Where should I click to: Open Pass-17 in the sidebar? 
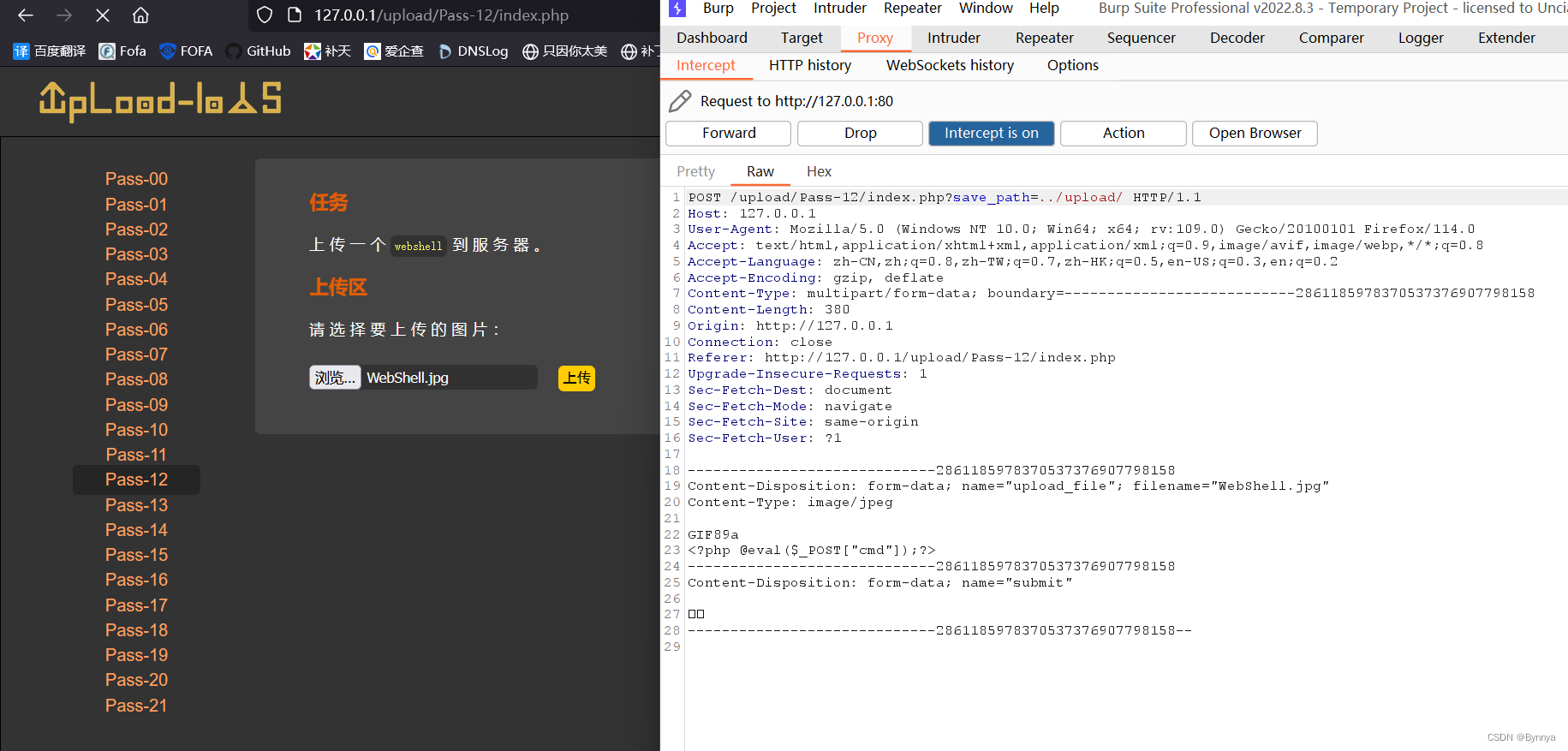tap(136, 605)
